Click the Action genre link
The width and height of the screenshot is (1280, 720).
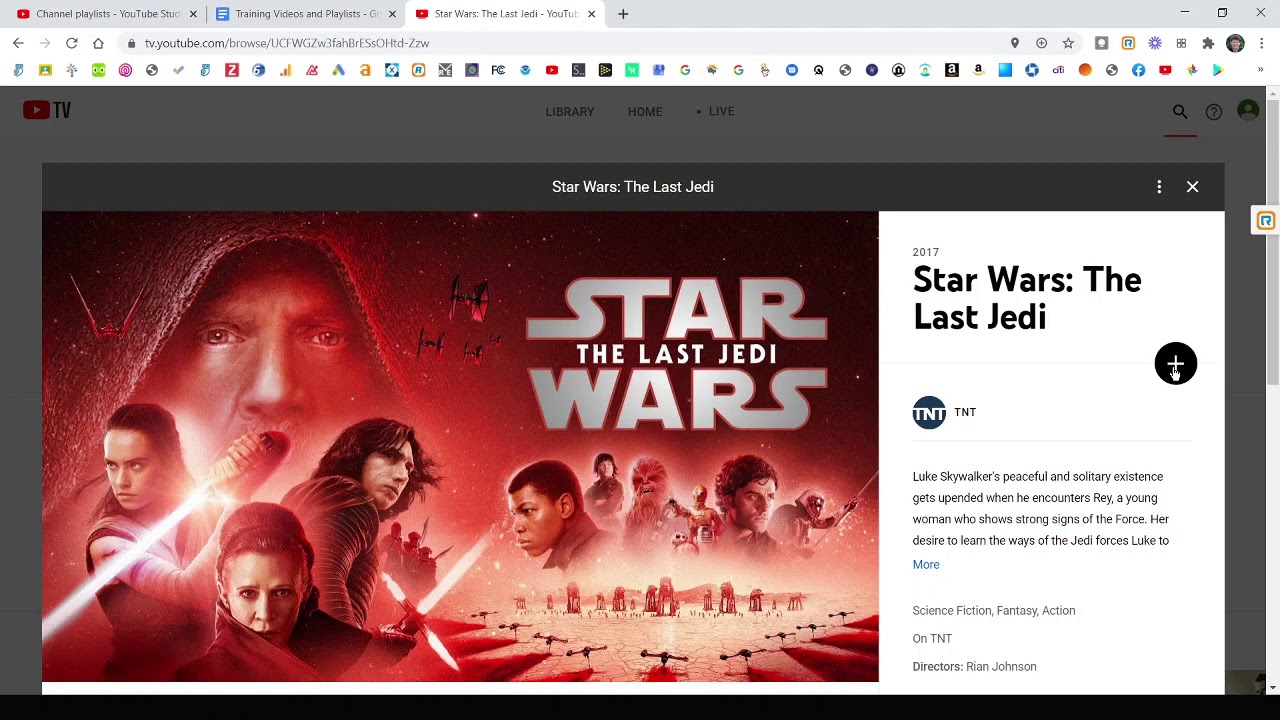[1059, 611]
